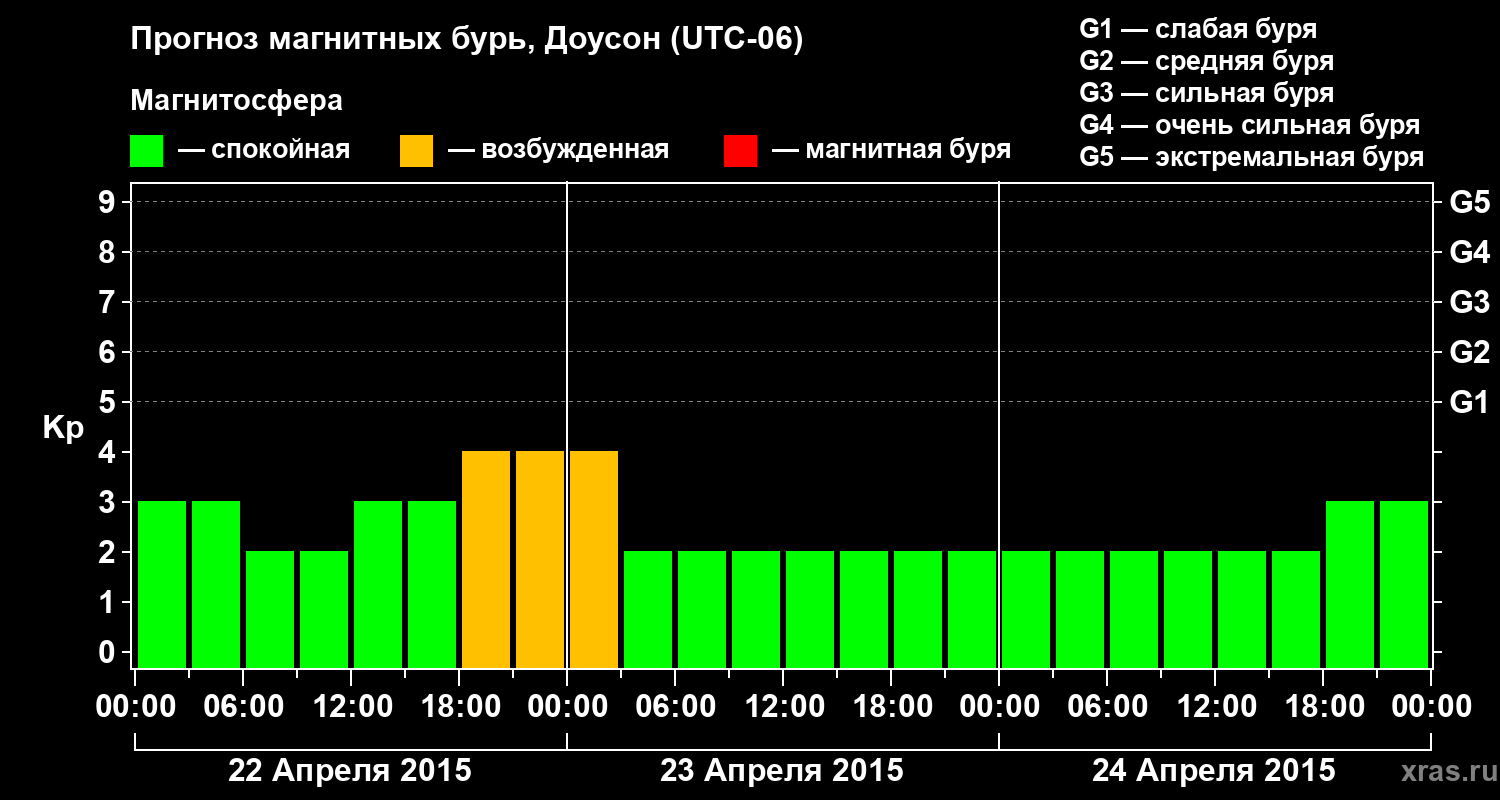This screenshot has width=1500, height=800.
Task: Click the '— спокойная' legend label
Action: [264, 150]
